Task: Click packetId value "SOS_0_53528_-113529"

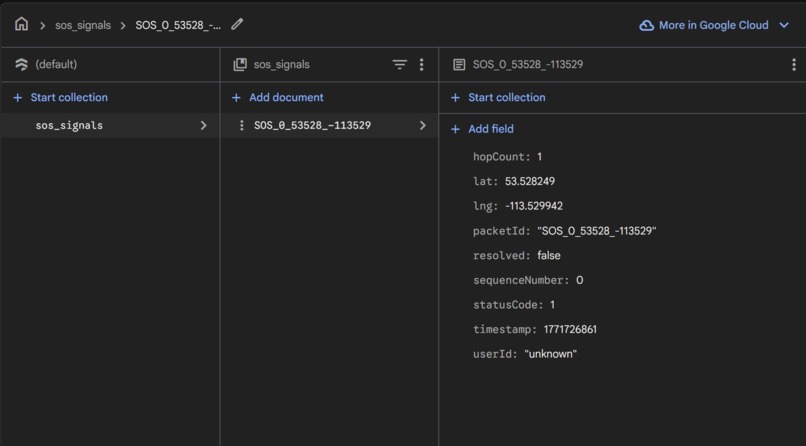Action: pos(596,231)
